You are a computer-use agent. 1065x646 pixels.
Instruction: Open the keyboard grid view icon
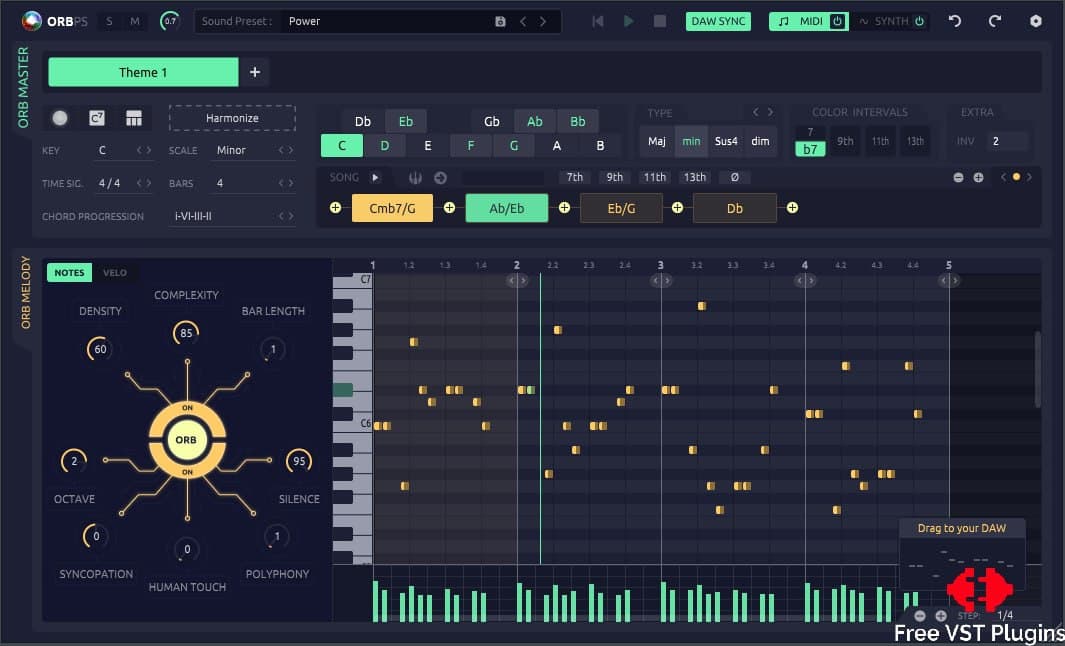click(134, 118)
